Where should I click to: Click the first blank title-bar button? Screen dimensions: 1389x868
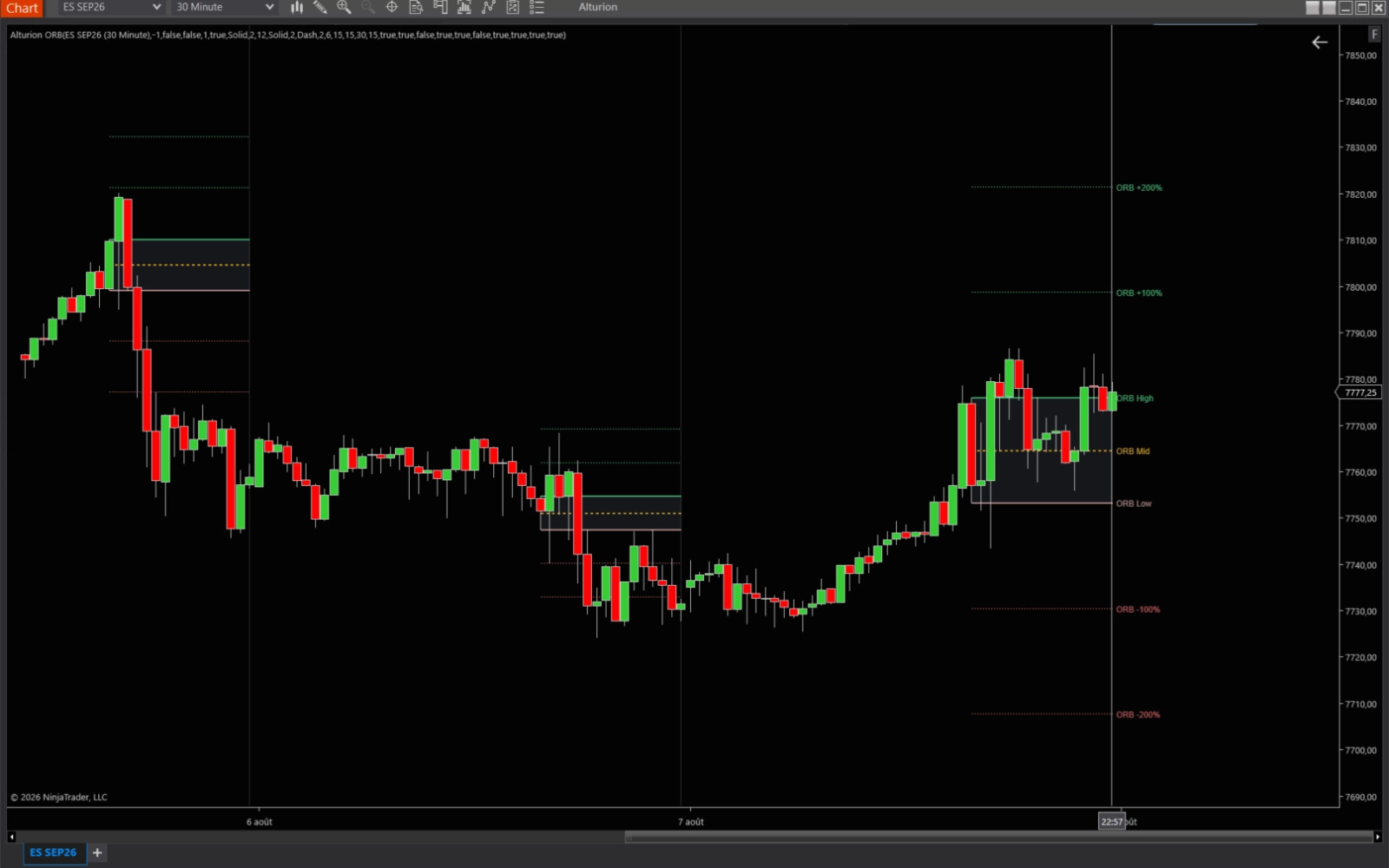[1313, 8]
